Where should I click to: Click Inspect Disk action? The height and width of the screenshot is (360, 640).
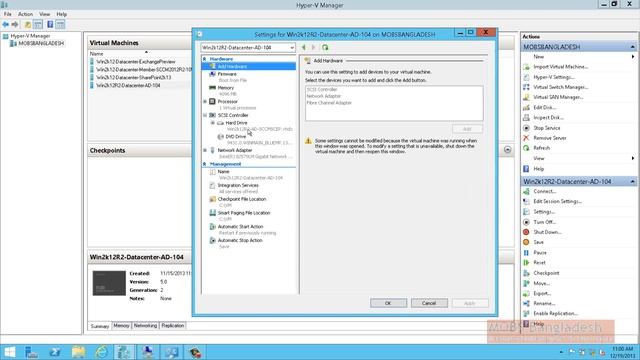point(548,118)
